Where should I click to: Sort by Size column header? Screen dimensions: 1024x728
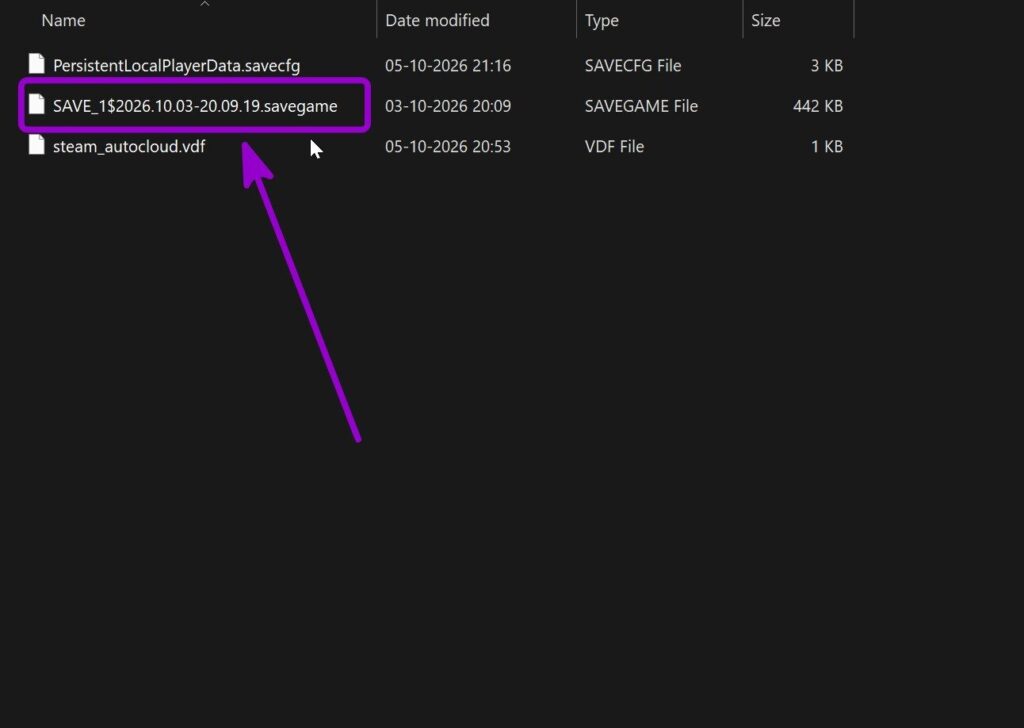point(765,20)
